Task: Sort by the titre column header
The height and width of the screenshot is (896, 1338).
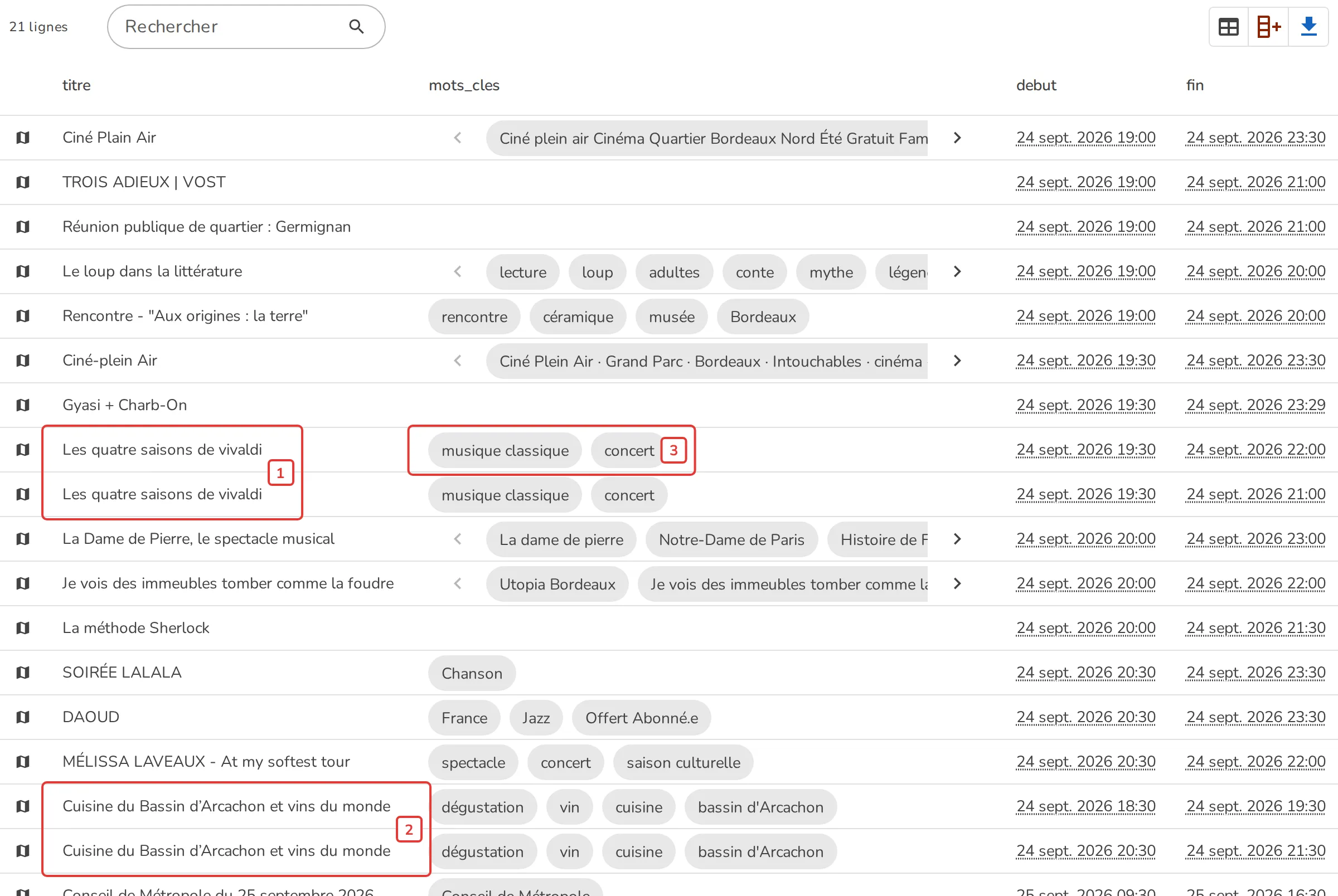Action: pyautogui.click(x=76, y=85)
